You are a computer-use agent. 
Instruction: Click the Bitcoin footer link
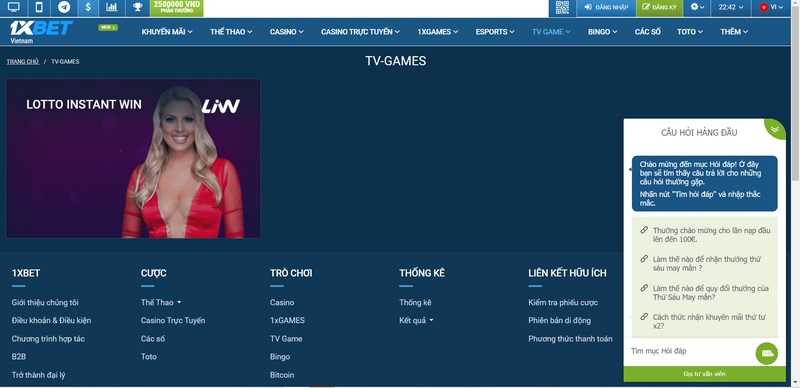[x=282, y=375]
